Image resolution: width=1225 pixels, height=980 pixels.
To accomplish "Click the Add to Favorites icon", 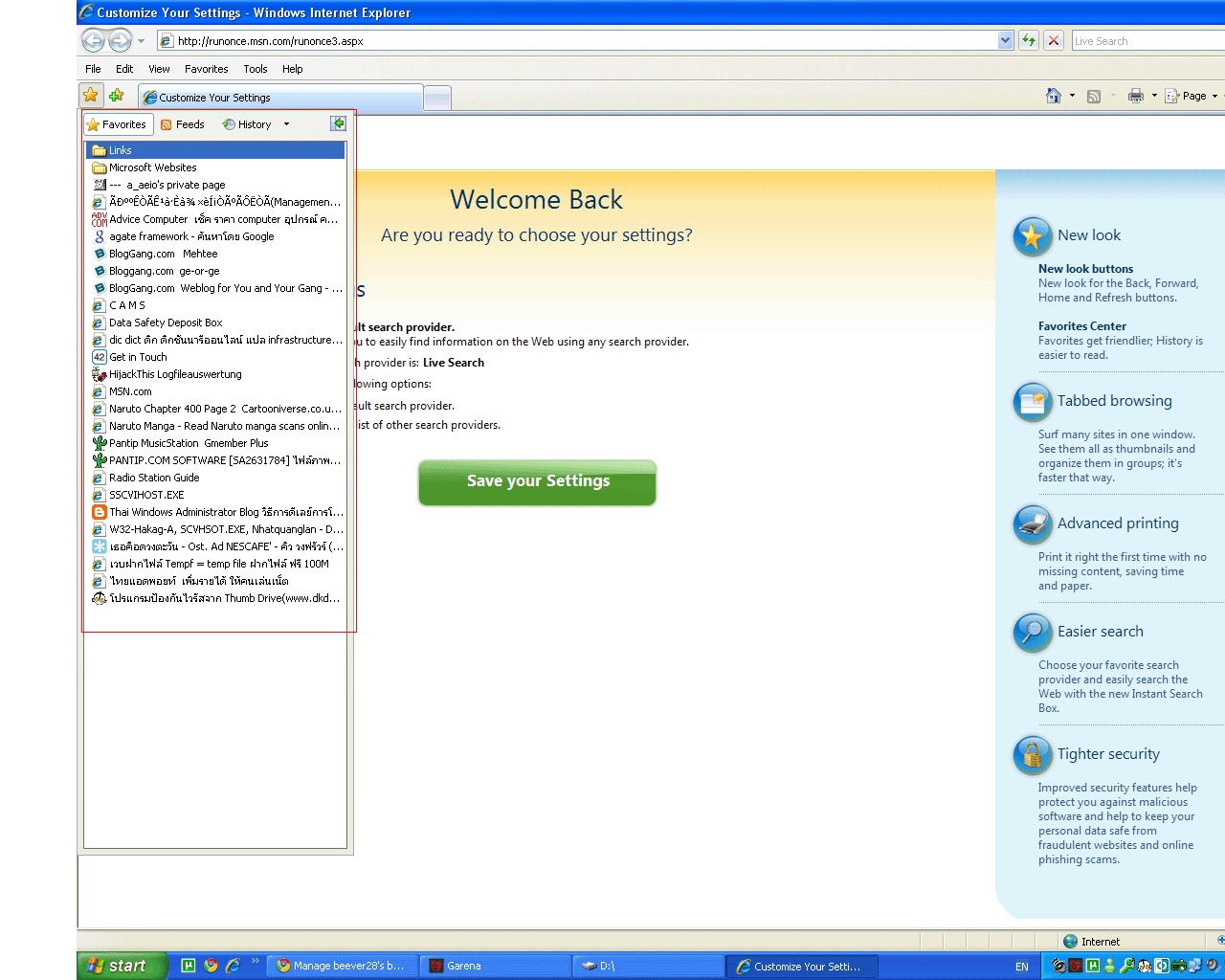I will 117,95.
